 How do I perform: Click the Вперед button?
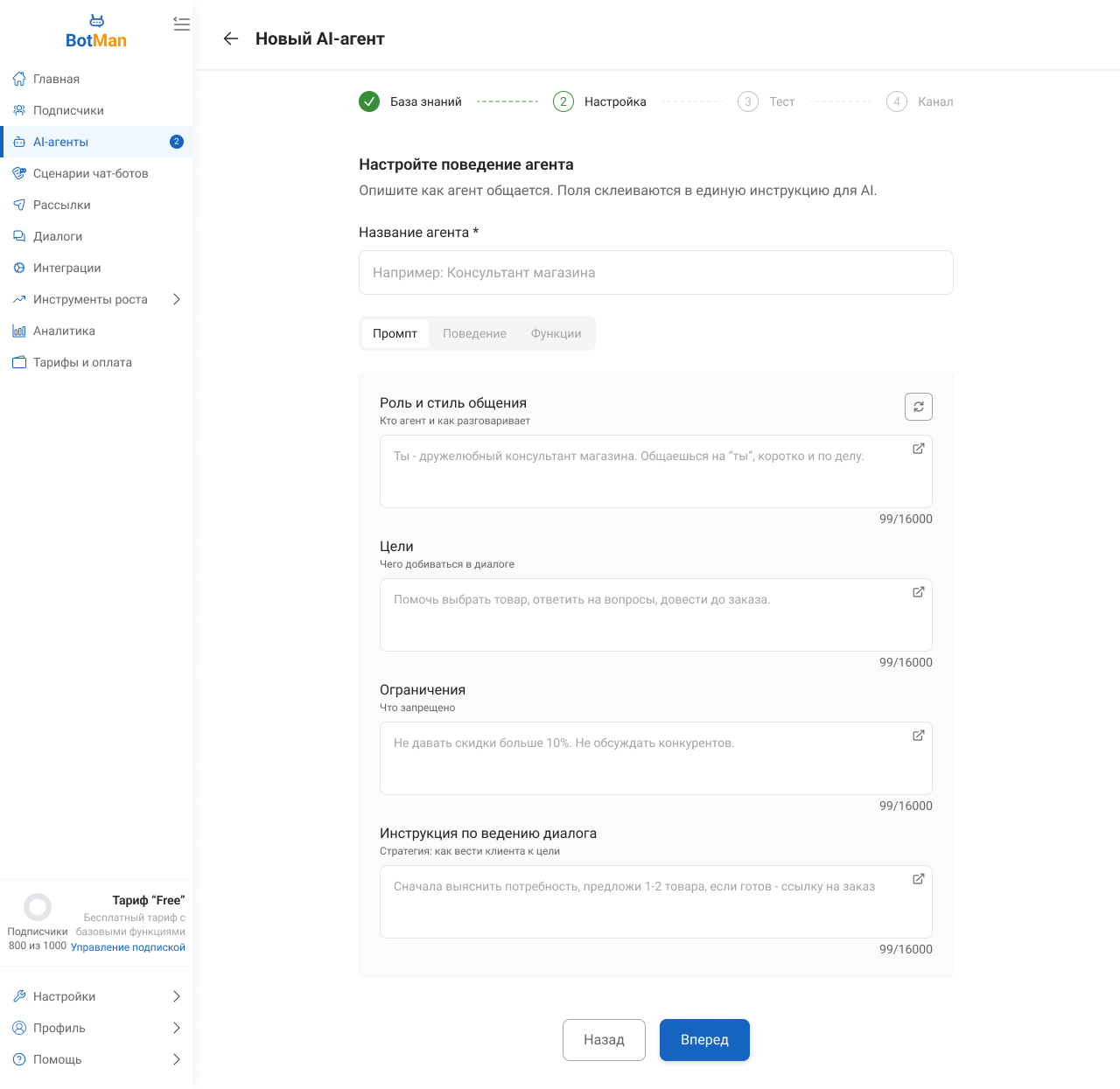coord(704,1040)
